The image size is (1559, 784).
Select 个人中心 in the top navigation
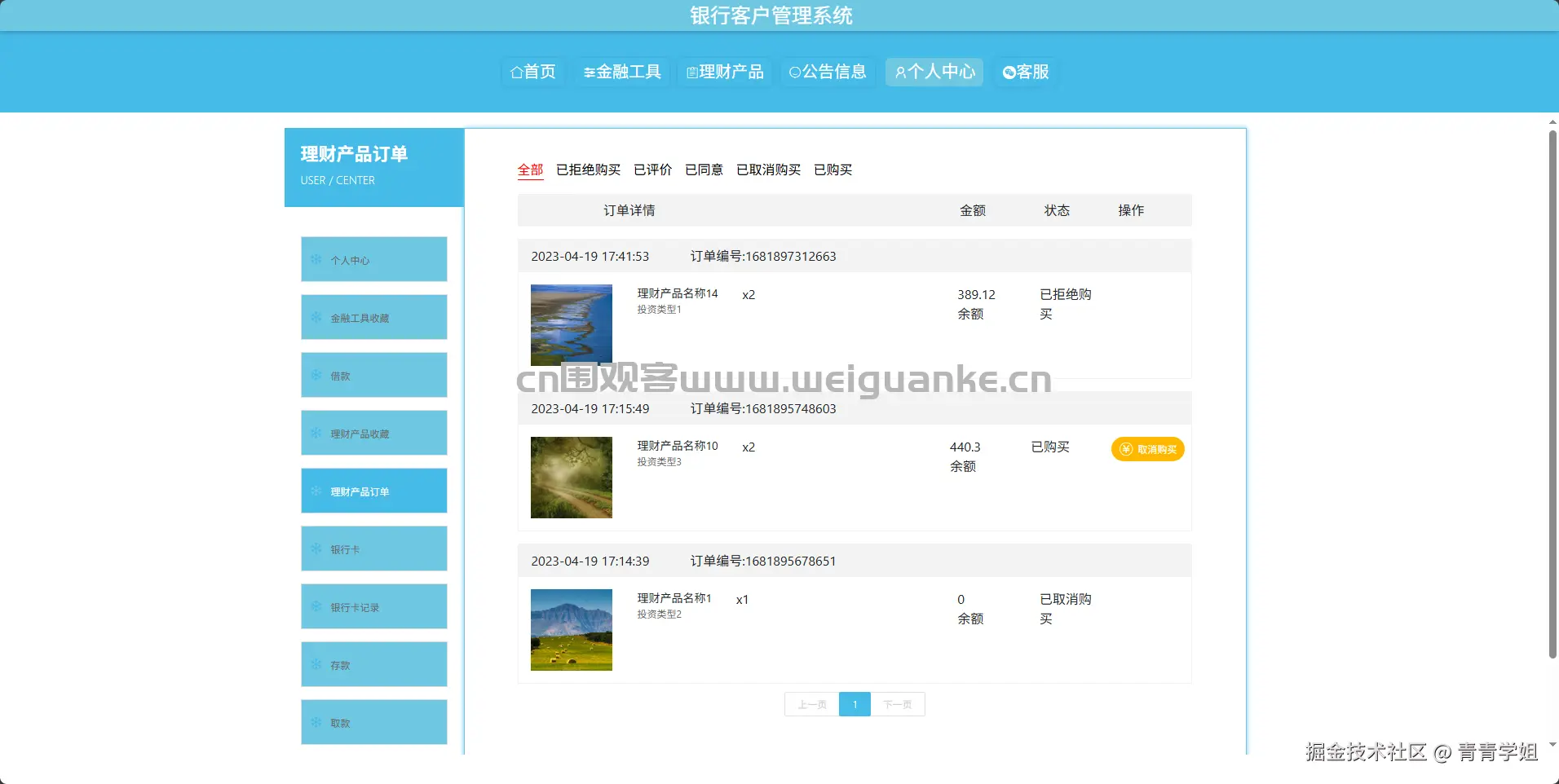pos(934,72)
